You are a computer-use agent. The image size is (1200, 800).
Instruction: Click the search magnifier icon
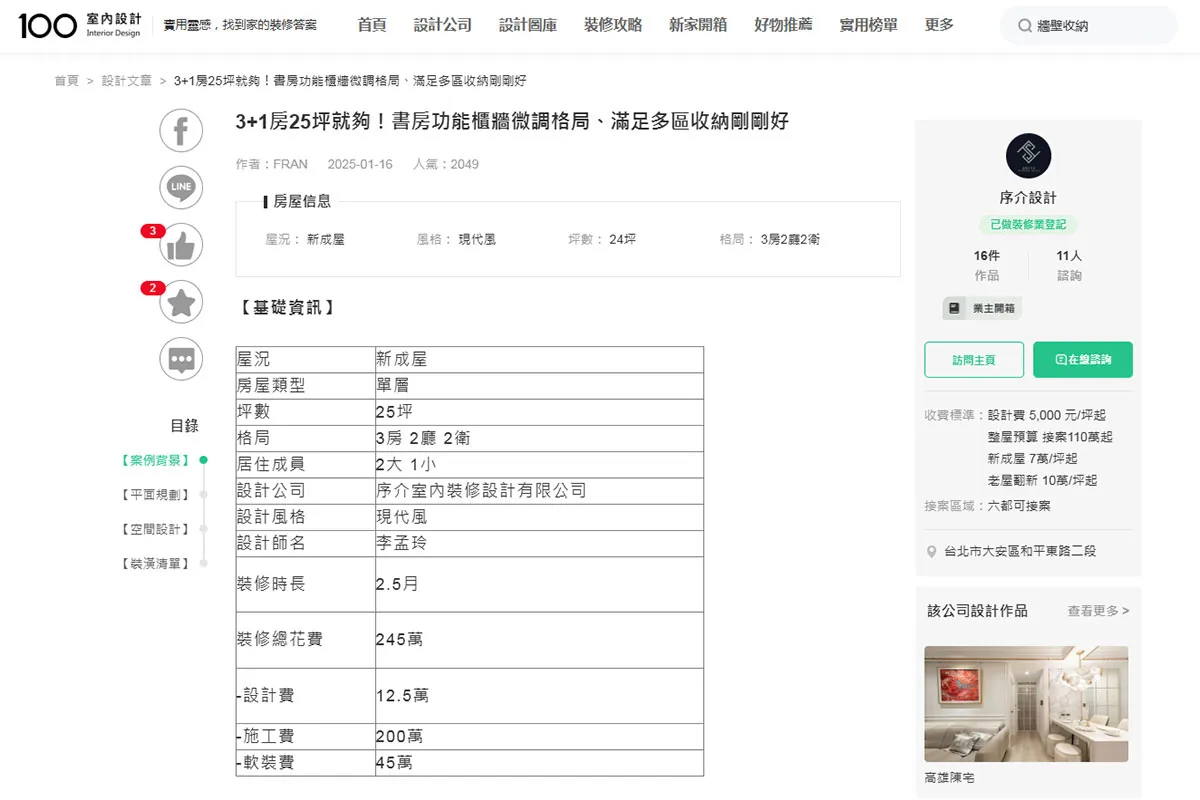[1025, 26]
